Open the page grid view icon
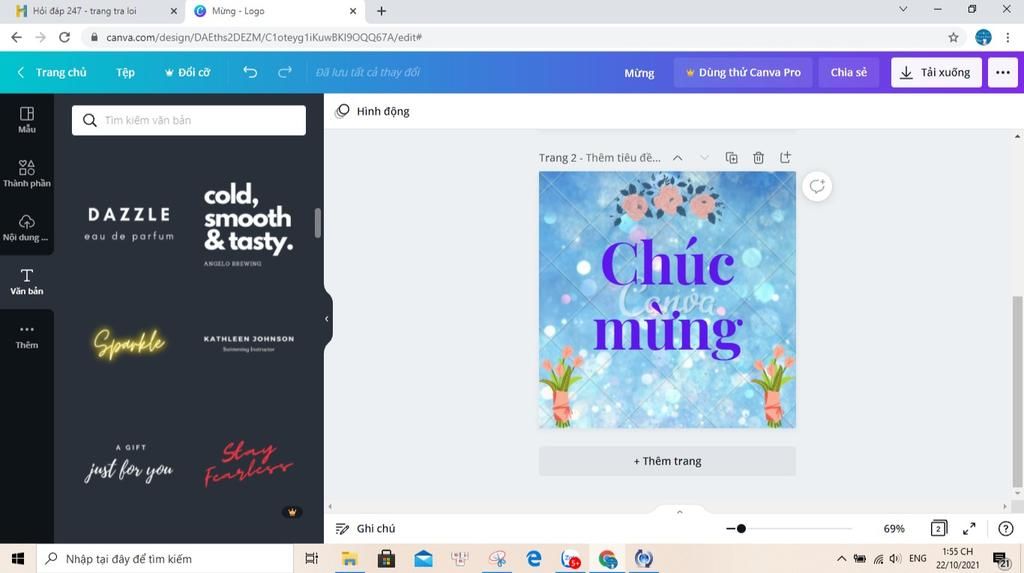The image size is (1024, 573). click(x=938, y=529)
